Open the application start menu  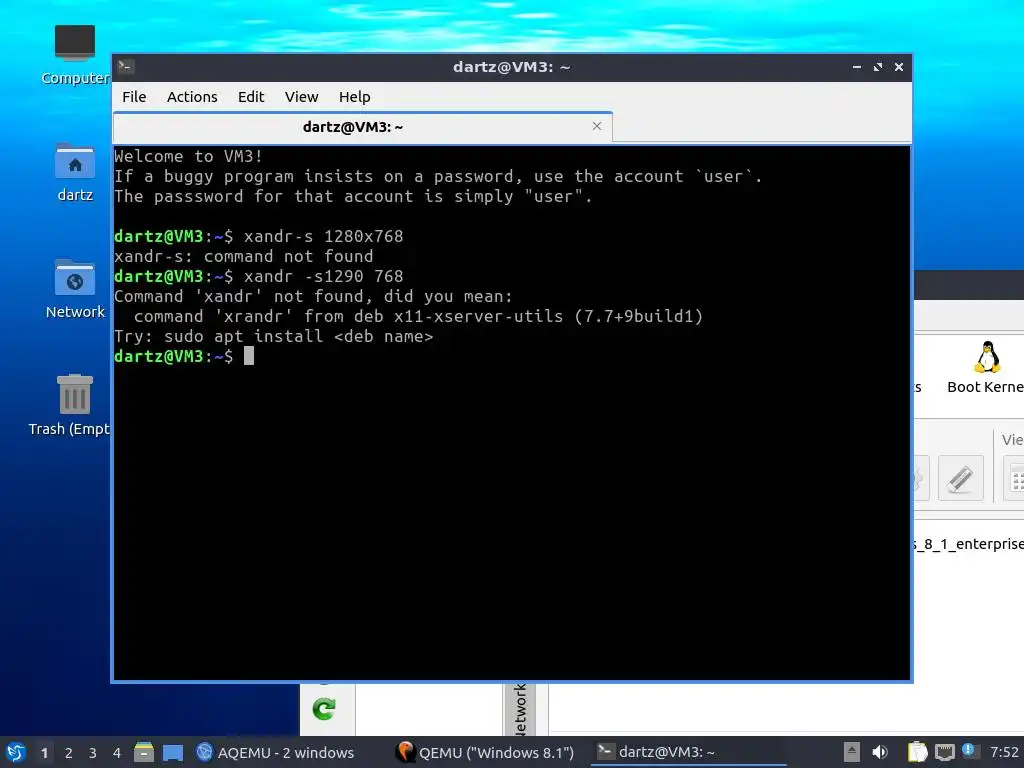16,752
